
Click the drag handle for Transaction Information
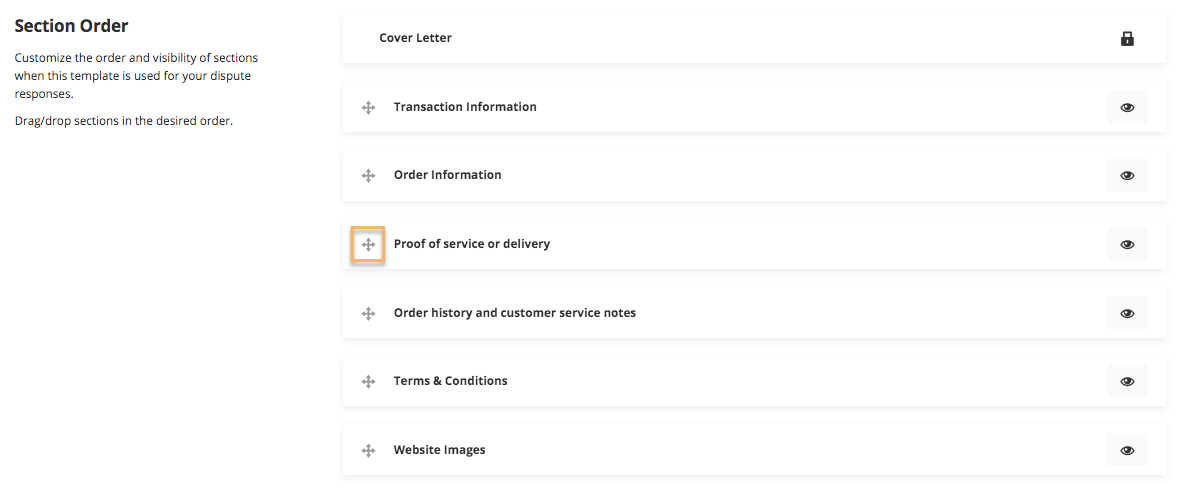(368, 107)
